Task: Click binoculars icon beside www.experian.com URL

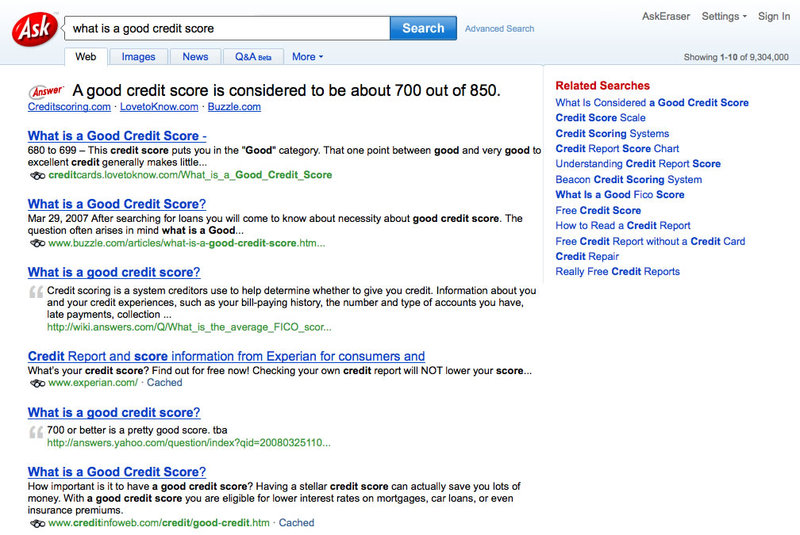Action: 37,383
